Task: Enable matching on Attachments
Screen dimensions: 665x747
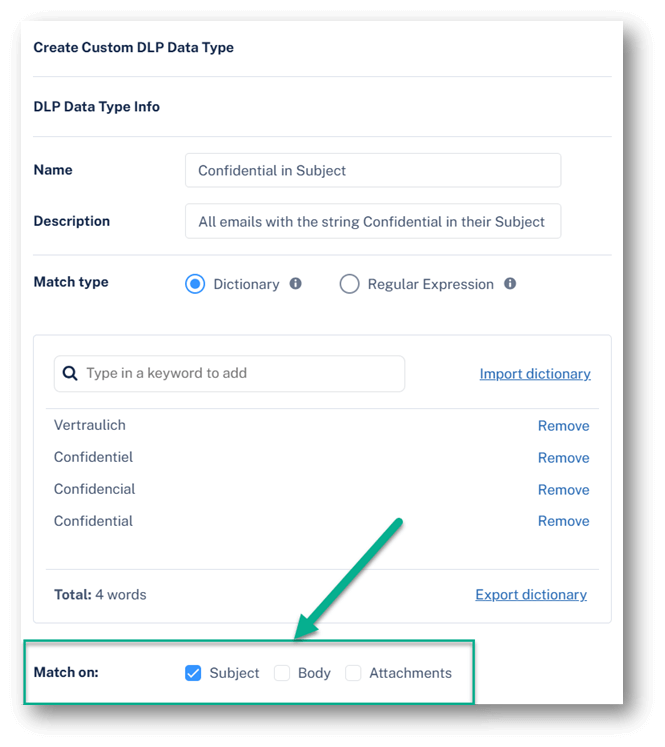Action: click(x=353, y=673)
